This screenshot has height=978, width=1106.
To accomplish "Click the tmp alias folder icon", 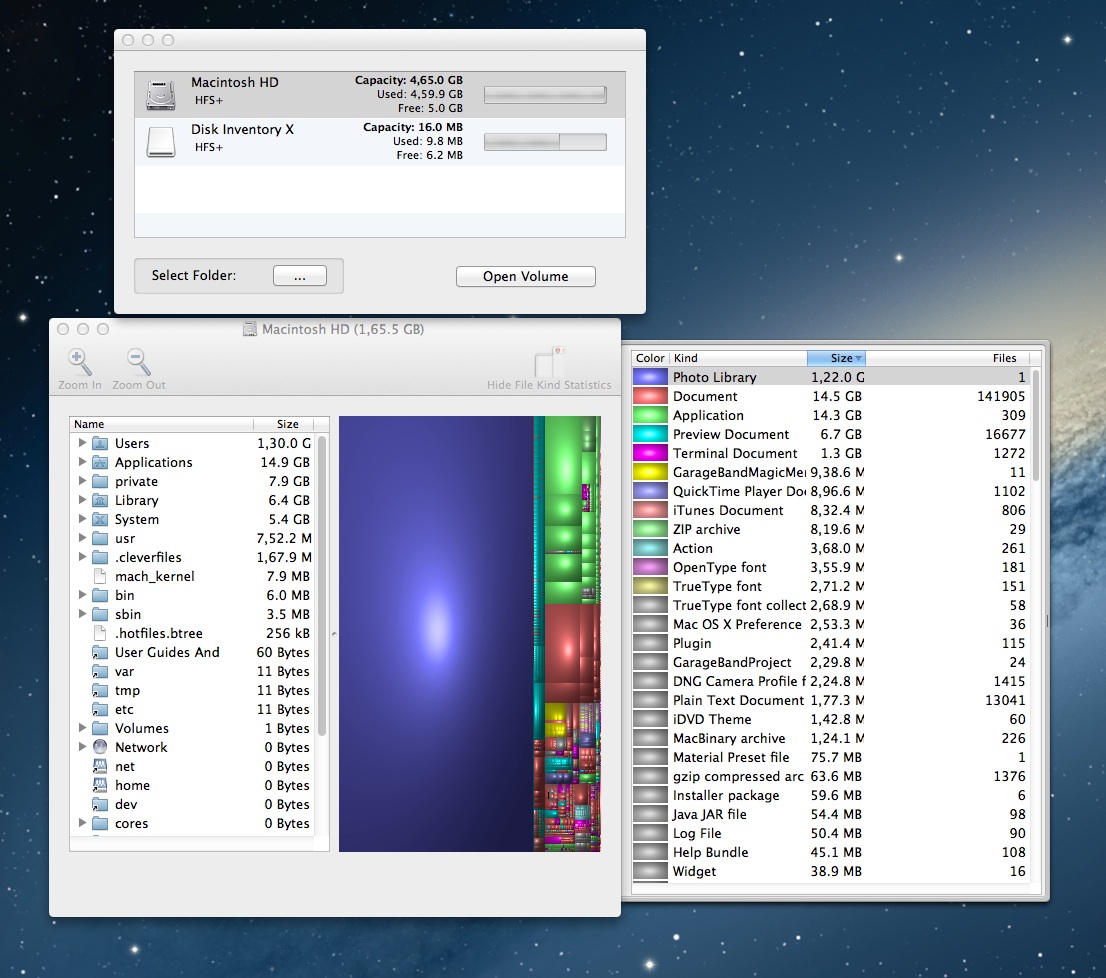I will click(x=100, y=690).
